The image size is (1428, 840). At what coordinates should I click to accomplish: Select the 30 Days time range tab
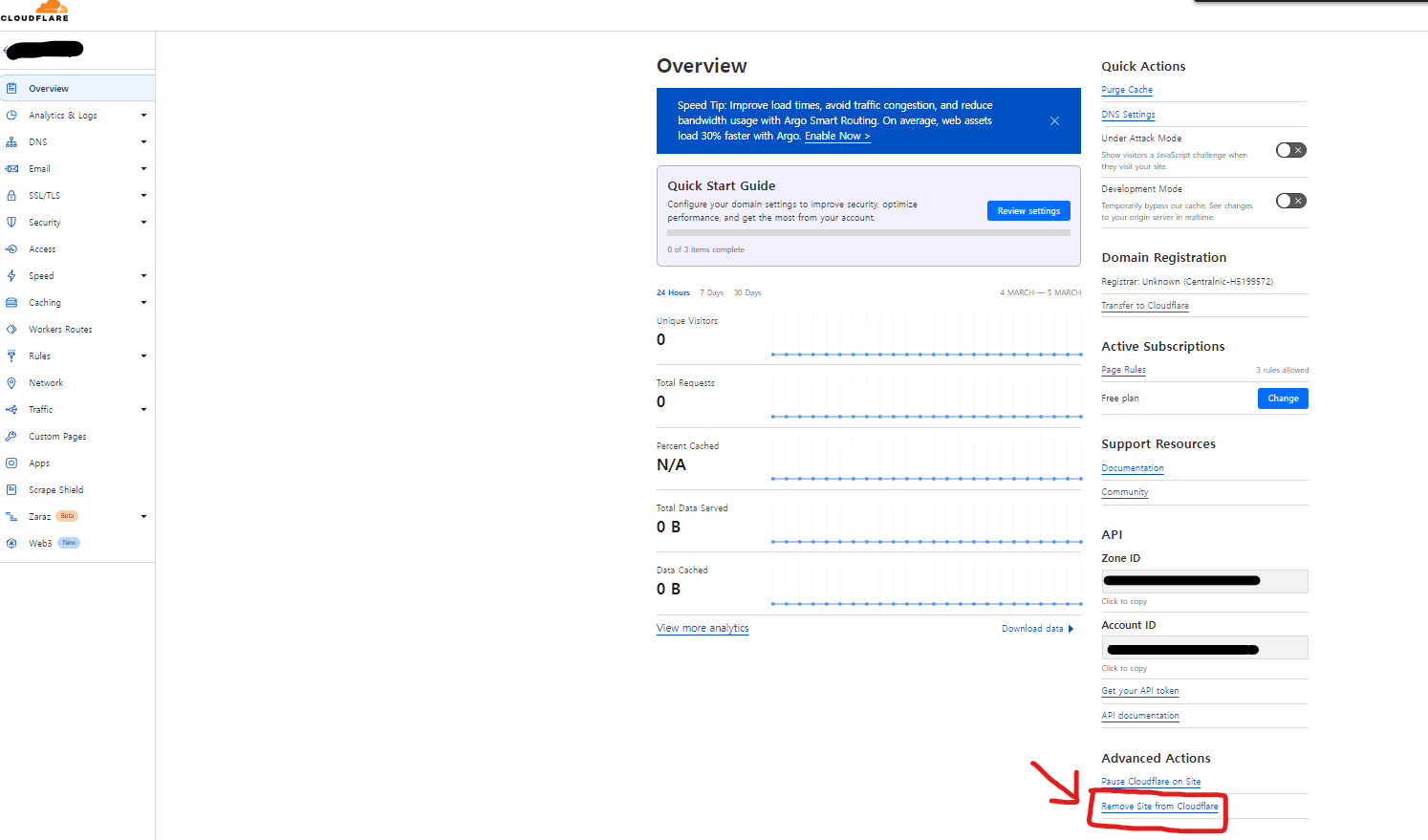[x=747, y=292]
